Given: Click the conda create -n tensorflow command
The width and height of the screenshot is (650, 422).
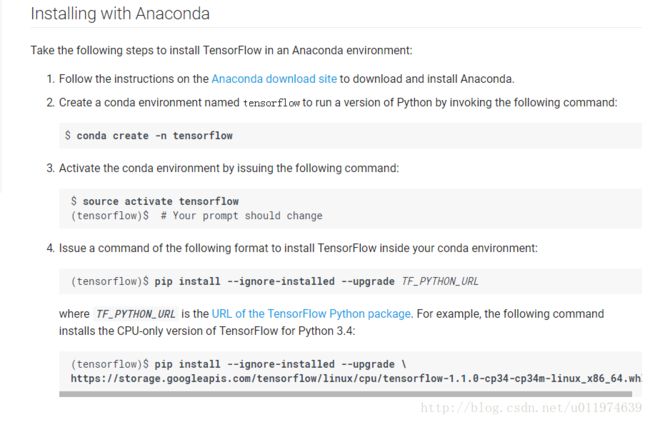Looking at the screenshot, I should 155,136.
